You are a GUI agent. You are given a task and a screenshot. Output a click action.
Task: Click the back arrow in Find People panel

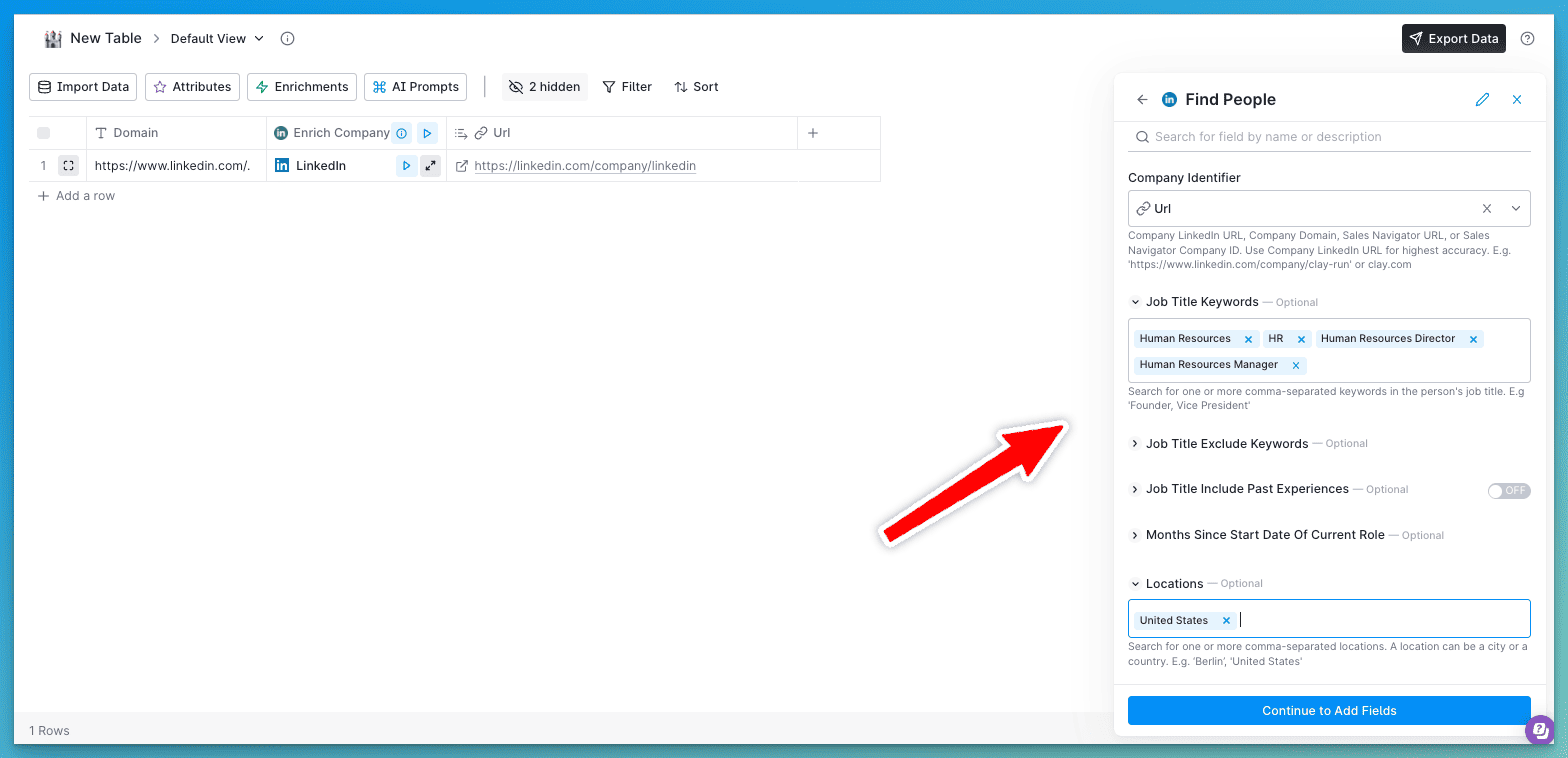(x=1142, y=100)
